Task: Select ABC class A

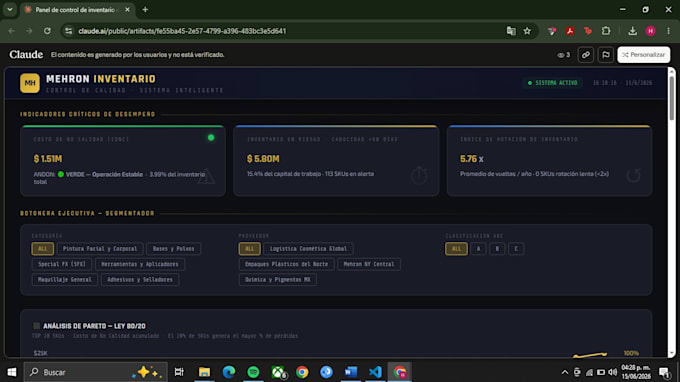Action: click(478, 248)
